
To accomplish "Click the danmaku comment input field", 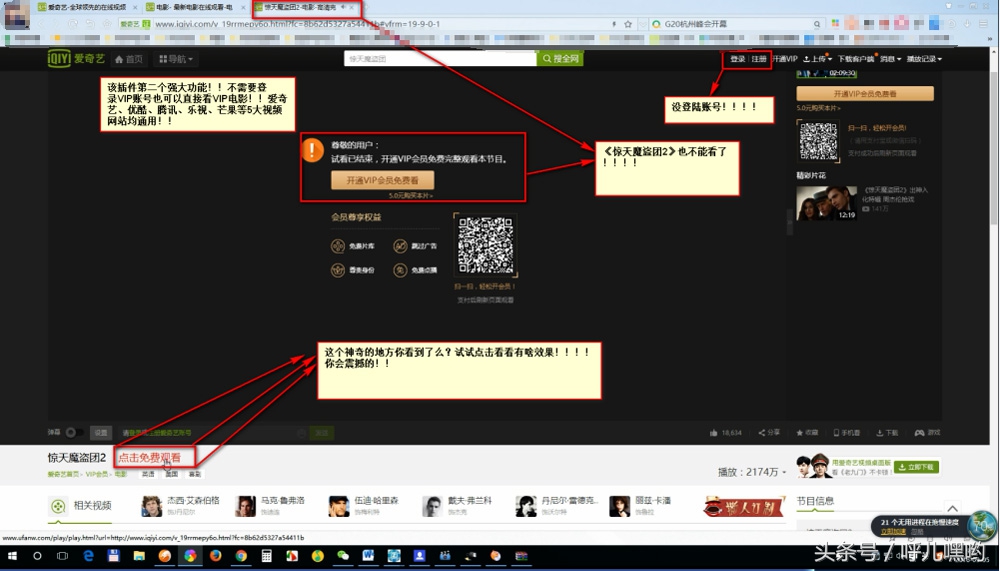I will [x=212, y=433].
